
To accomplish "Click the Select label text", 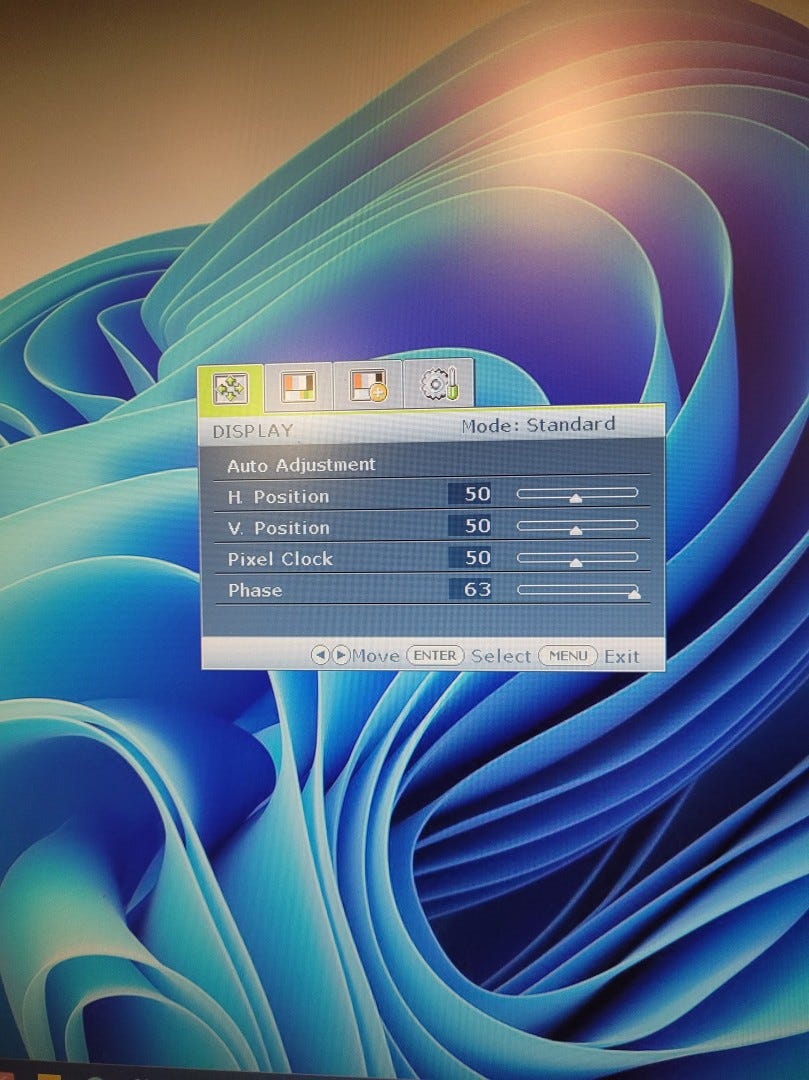I will (501, 656).
